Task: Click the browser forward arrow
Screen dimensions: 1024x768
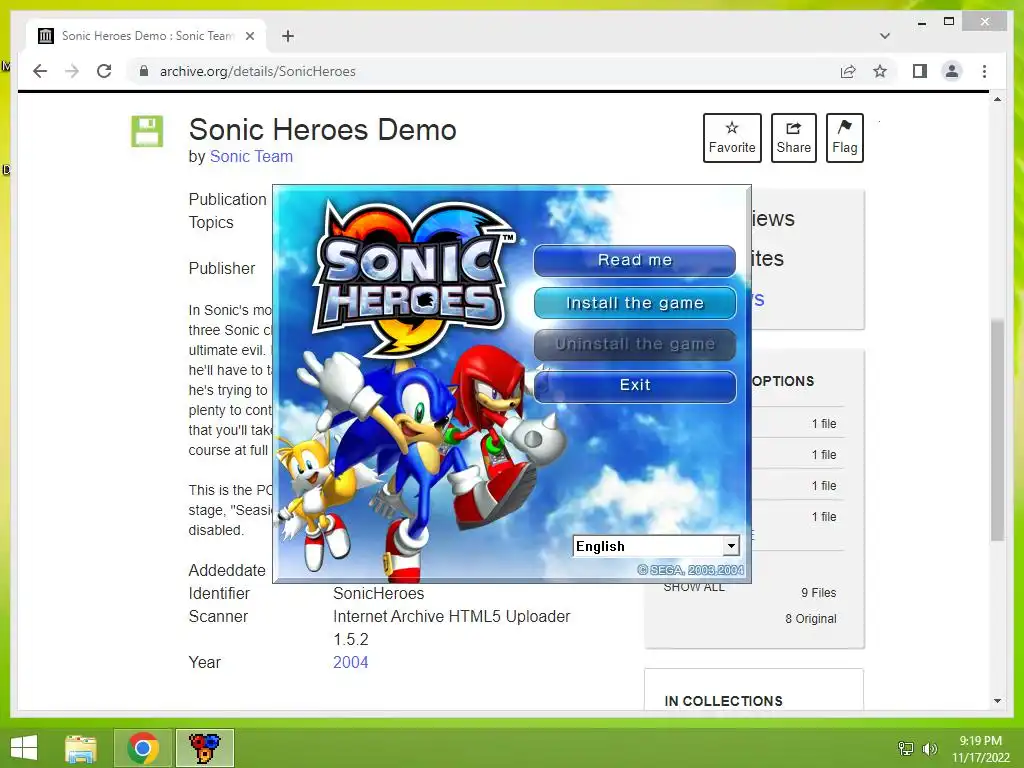Action: click(72, 71)
